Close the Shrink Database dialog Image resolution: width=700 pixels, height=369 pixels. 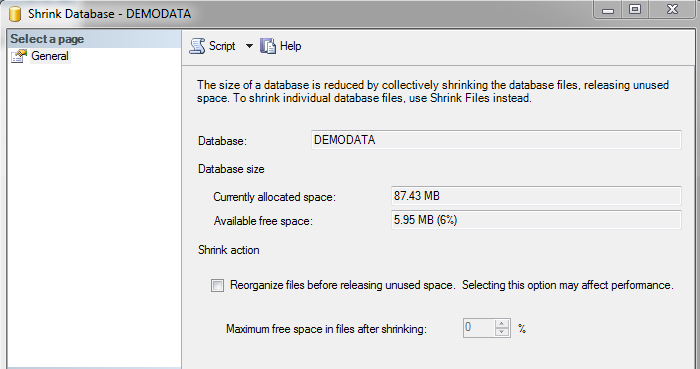click(x=672, y=9)
